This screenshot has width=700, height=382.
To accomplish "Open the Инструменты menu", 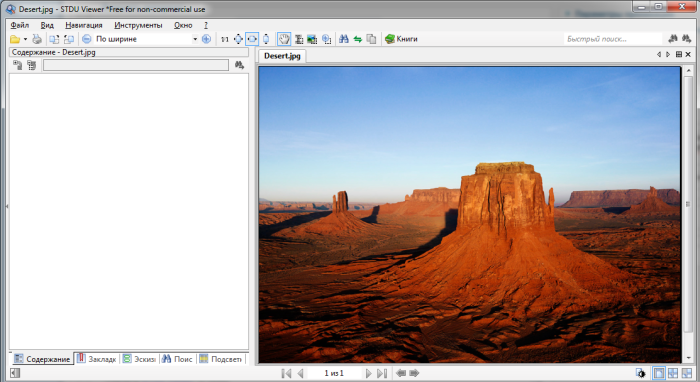I will [x=138, y=25].
